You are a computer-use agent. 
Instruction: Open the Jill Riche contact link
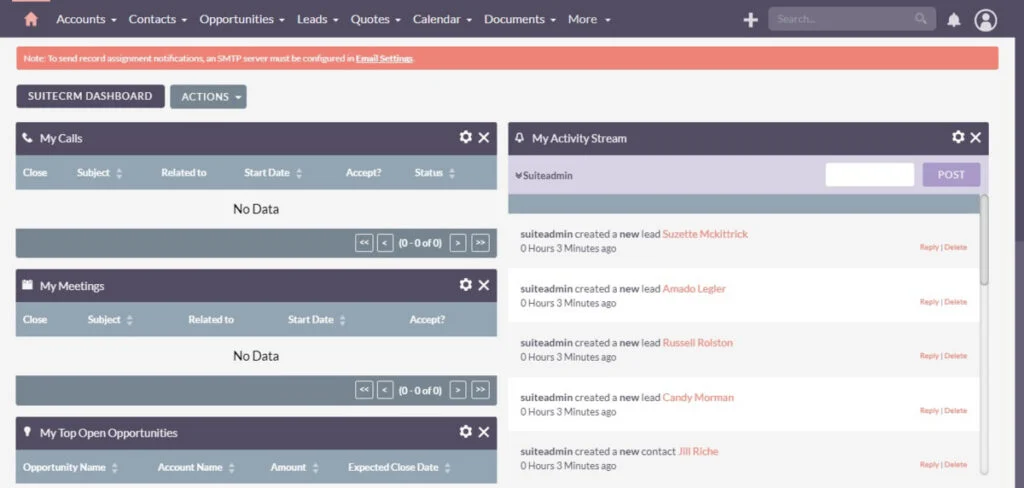coord(698,451)
